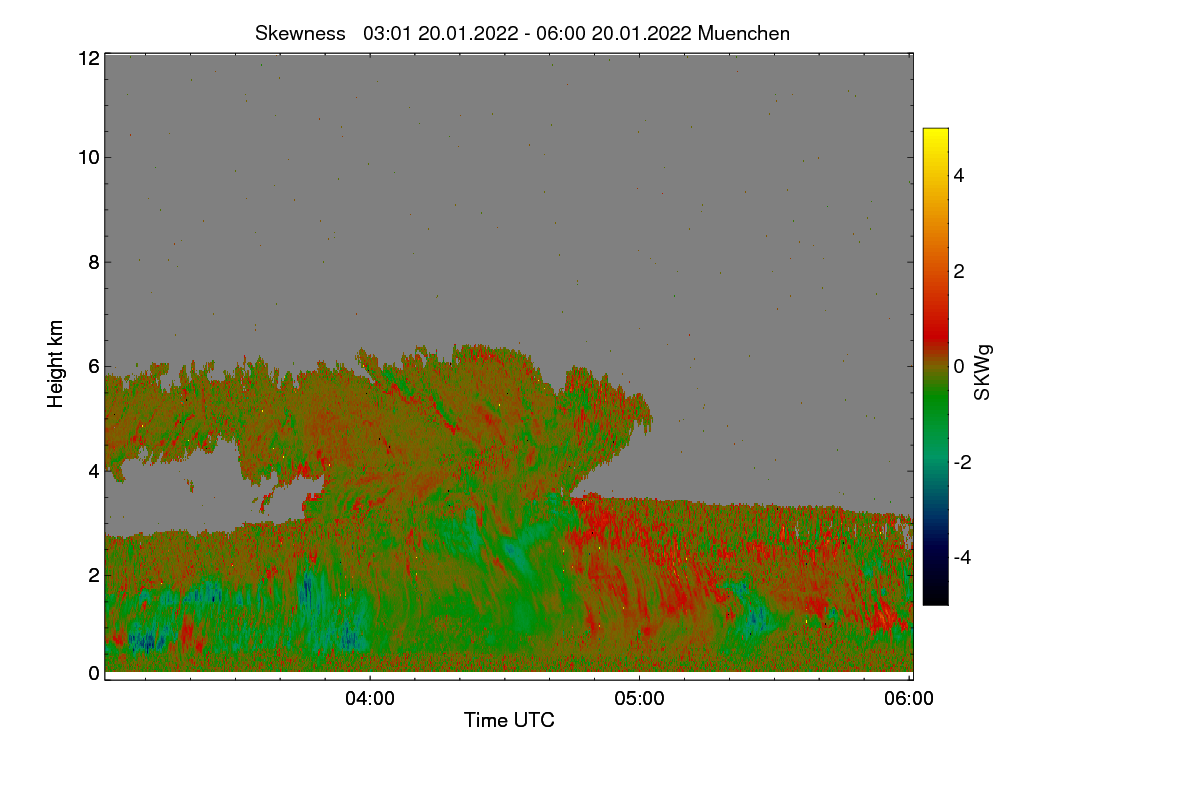Click the black bottom of the colorbar
The image size is (1200, 800).
(x=935, y=596)
